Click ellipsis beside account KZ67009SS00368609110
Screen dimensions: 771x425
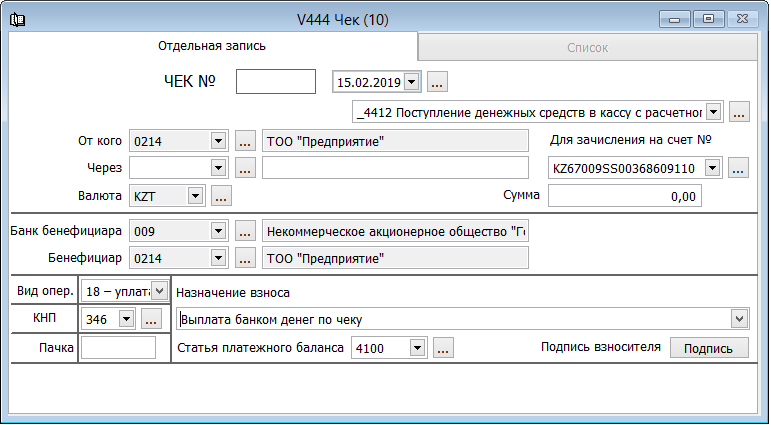(738, 168)
